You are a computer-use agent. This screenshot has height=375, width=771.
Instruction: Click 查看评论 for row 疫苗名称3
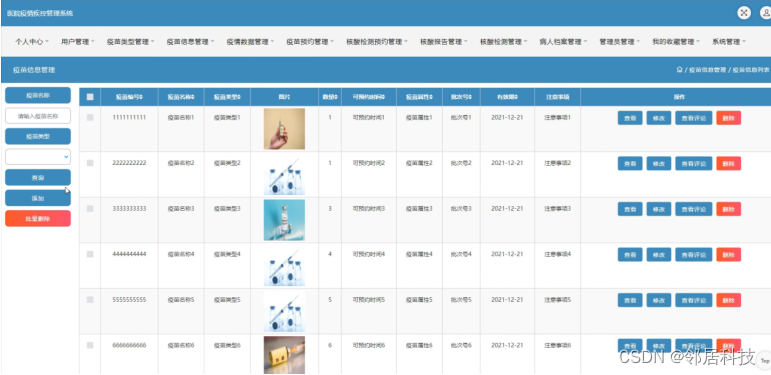point(694,209)
